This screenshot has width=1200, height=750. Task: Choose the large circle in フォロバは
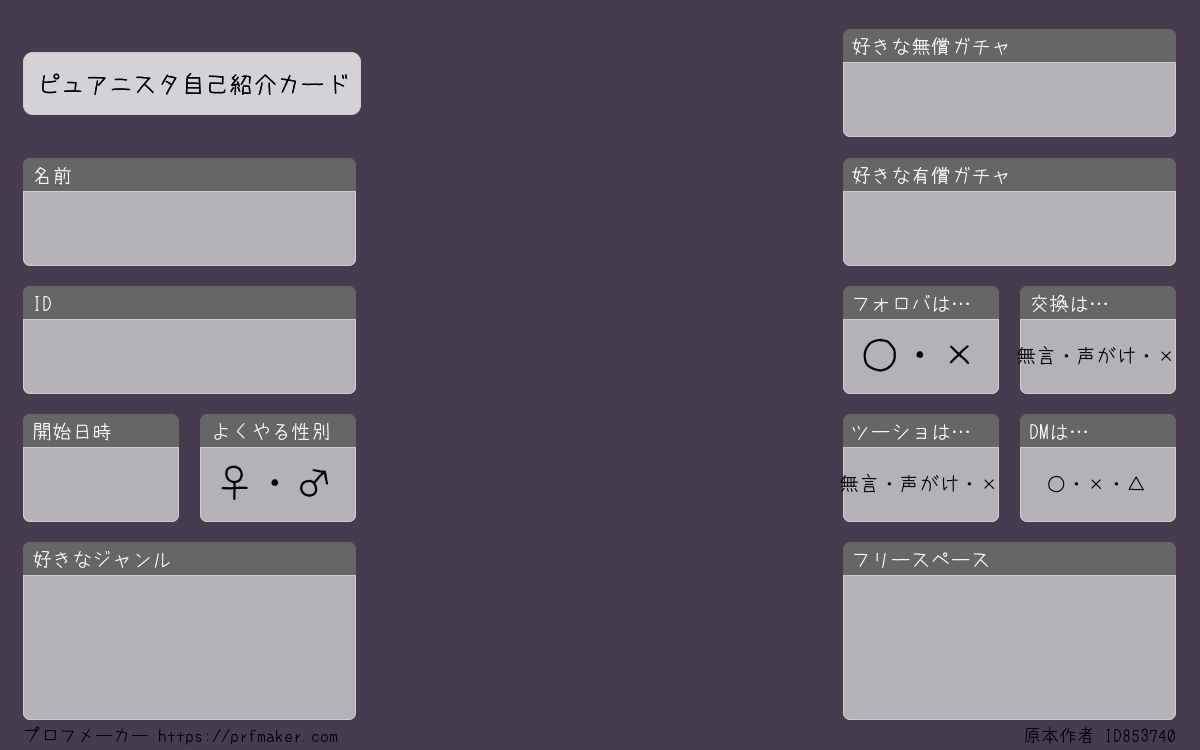(x=879, y=355)
